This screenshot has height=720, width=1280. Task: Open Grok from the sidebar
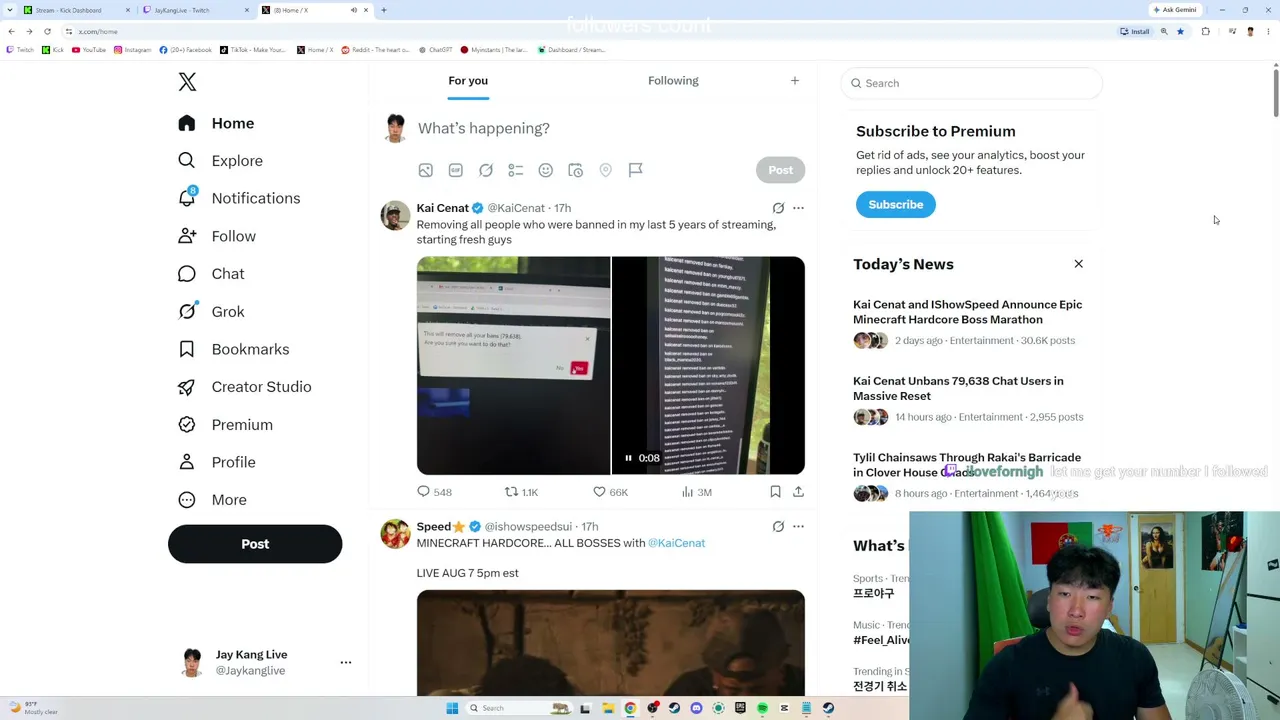pos(210,312)
